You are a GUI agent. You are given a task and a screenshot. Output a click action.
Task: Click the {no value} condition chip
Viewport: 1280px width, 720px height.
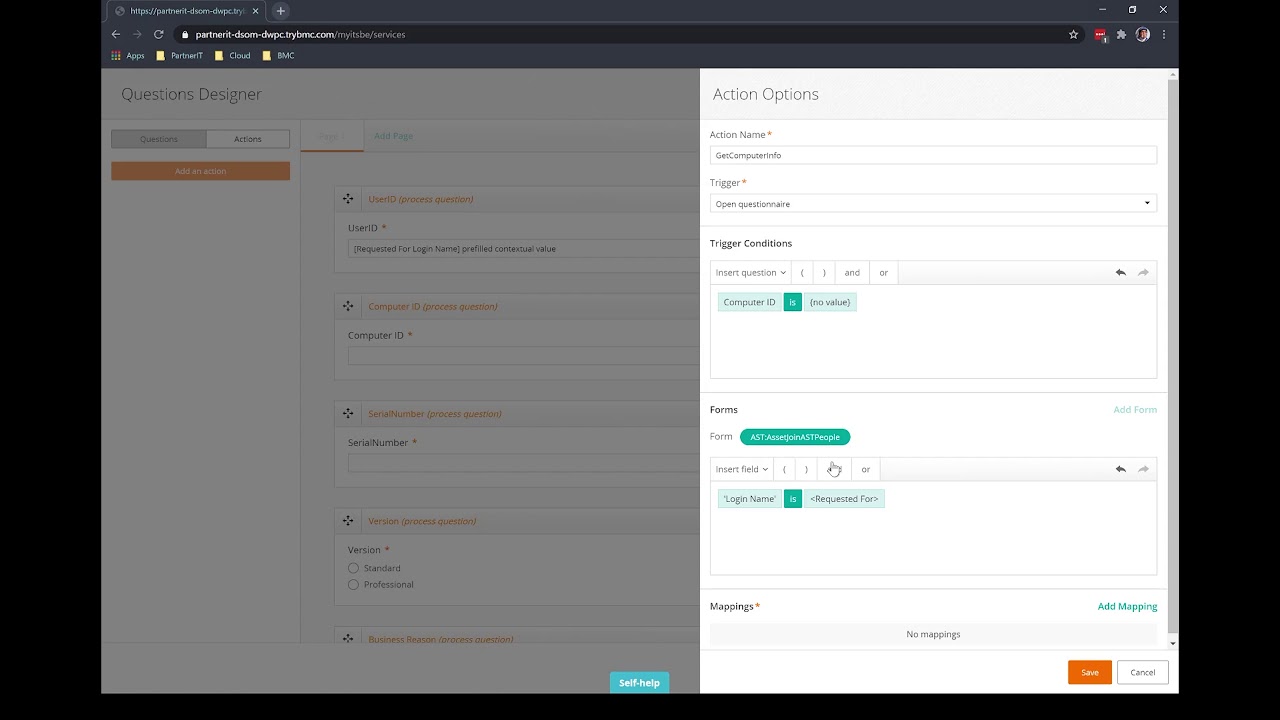tap(830, 302)
